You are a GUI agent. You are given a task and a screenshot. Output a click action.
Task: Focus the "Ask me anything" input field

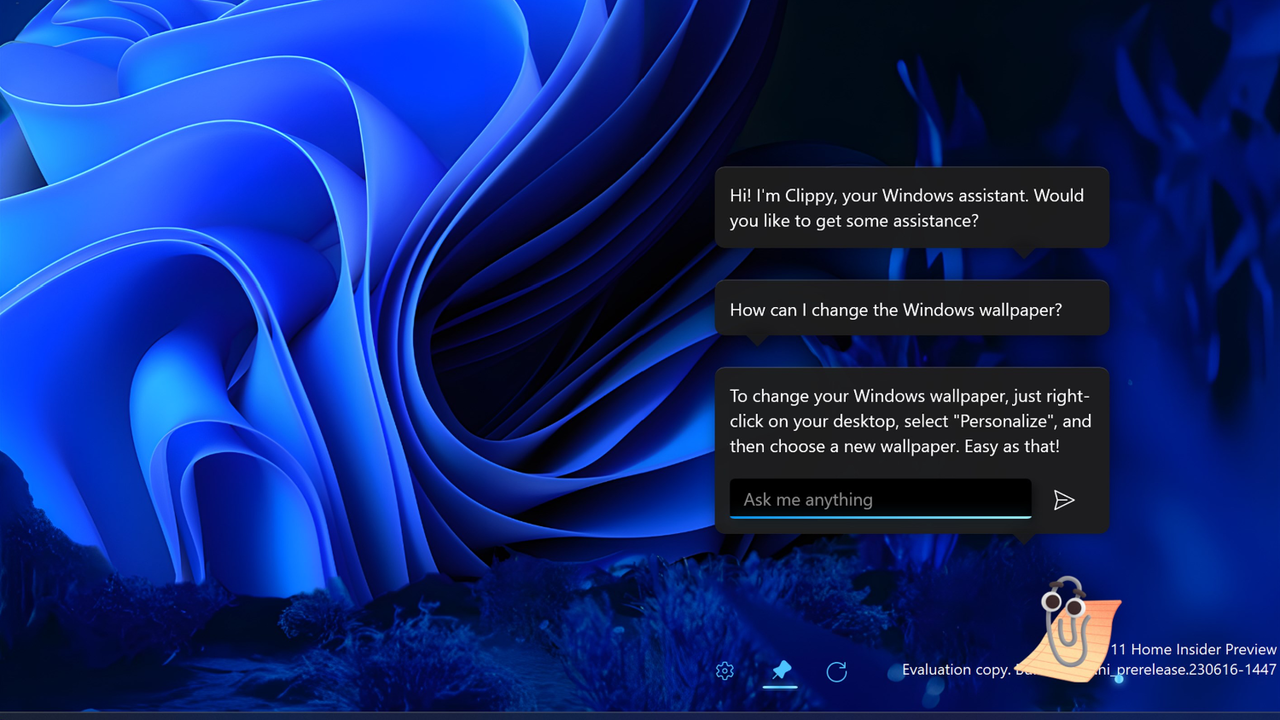pos(880,499)
